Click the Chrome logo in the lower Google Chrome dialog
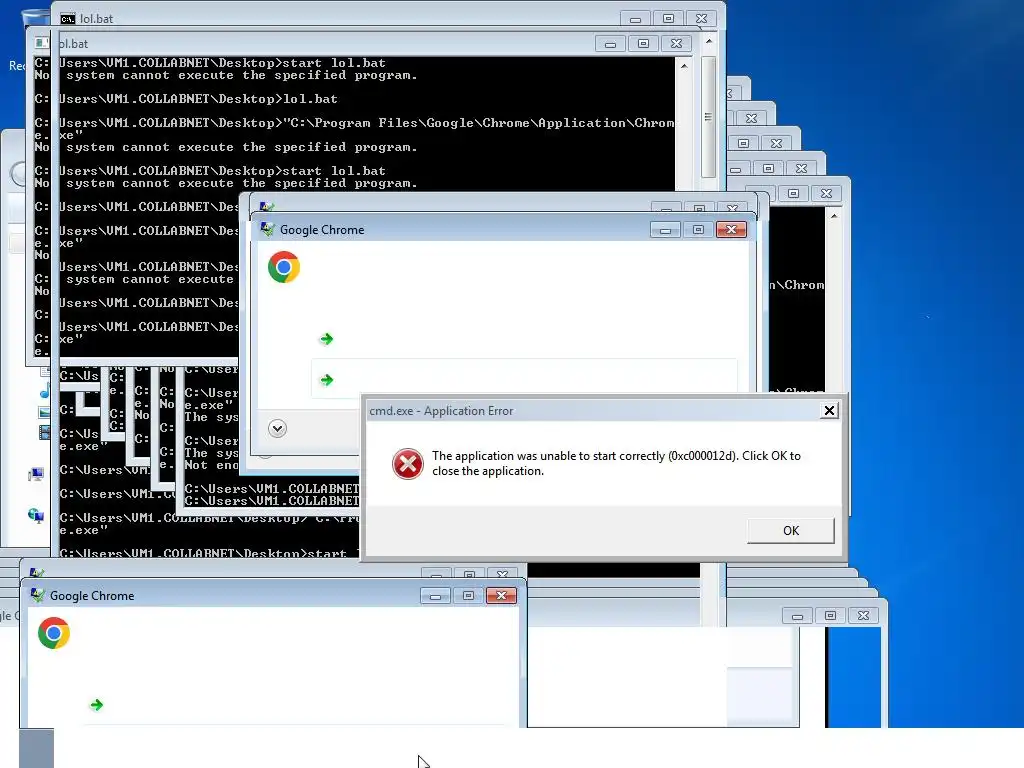The width and height of the screenshot is (1024, 768). tap(54, 633)
